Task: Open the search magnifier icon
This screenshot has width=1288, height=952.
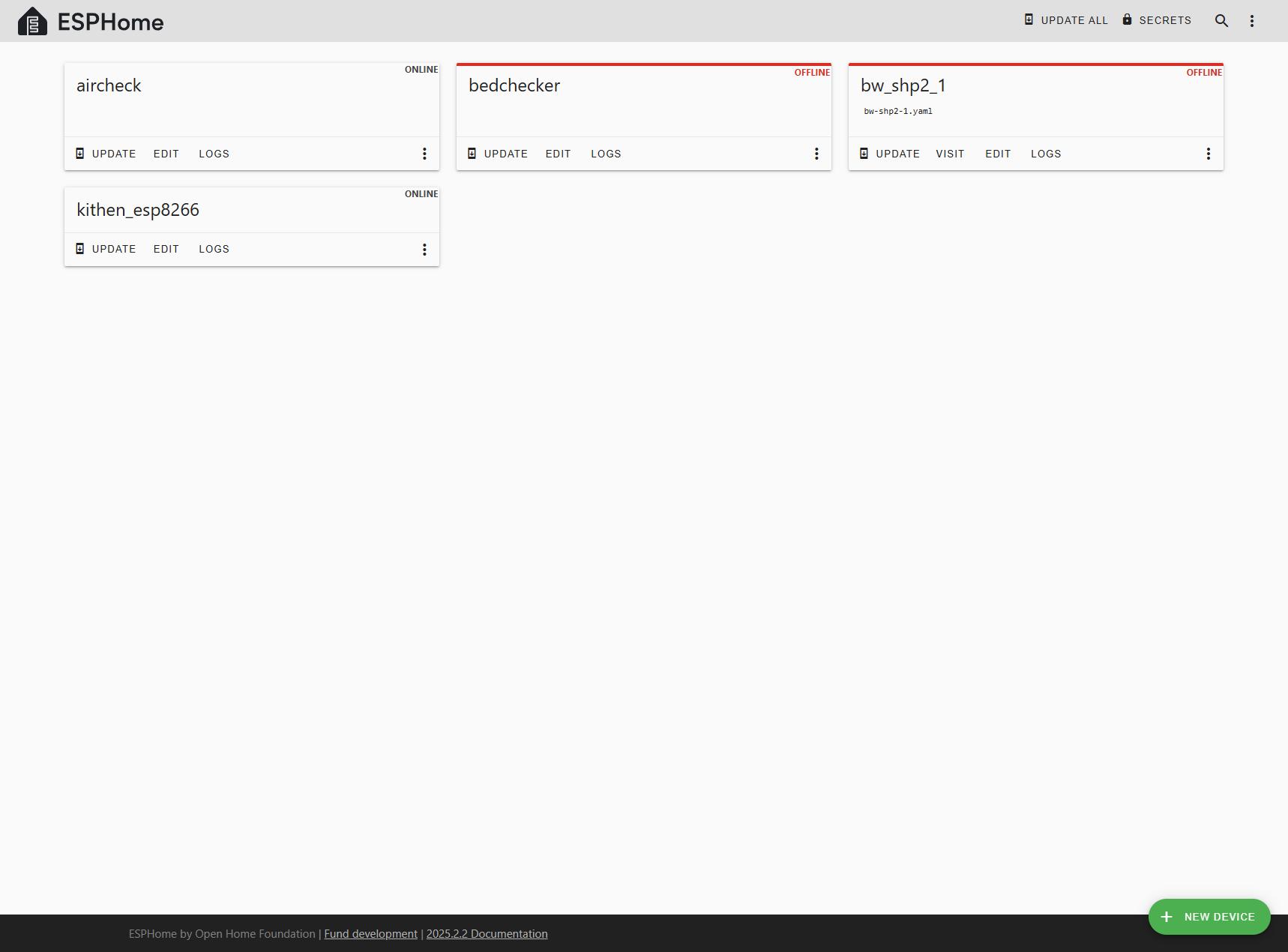Action: 1221,21
